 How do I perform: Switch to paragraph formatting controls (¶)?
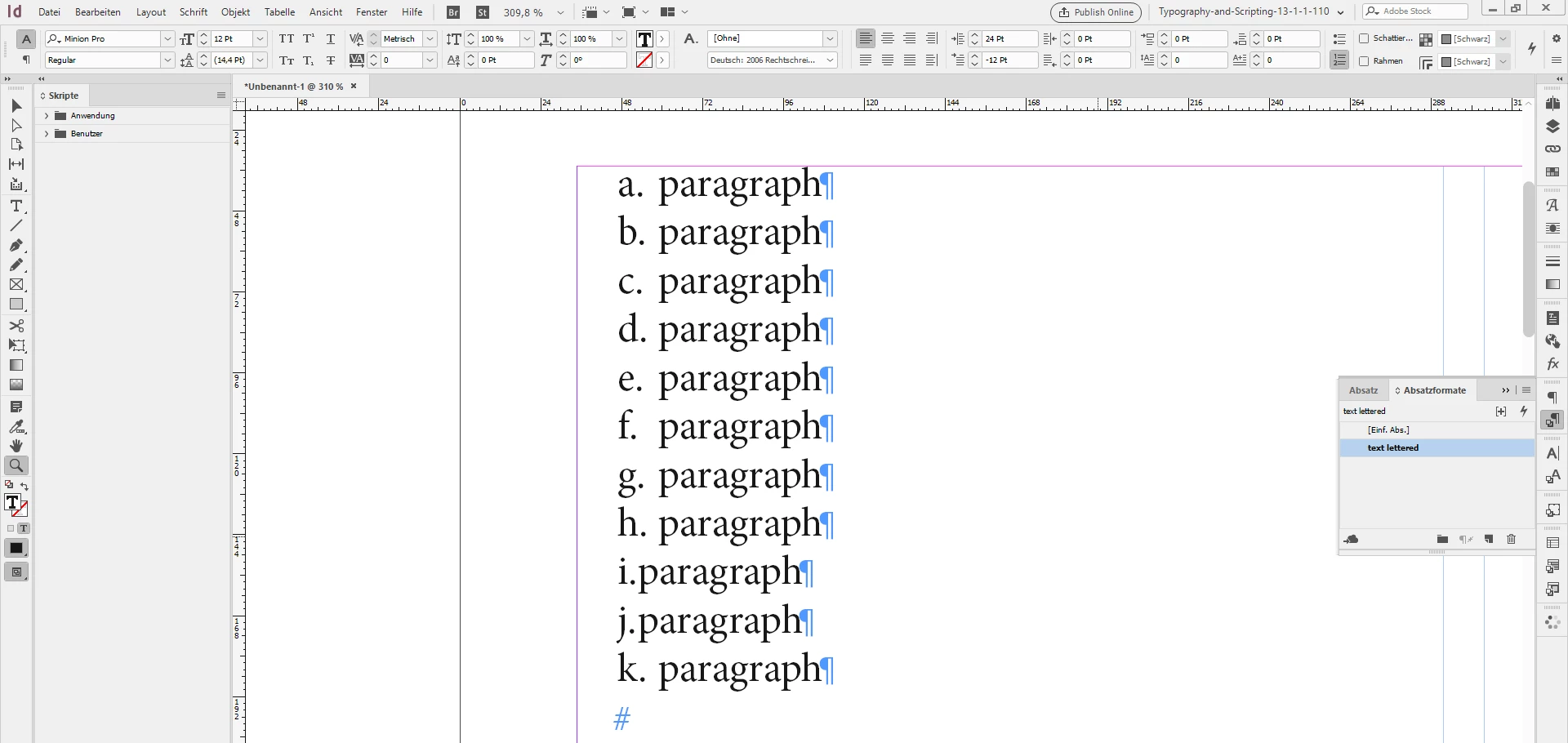(26, 60)
